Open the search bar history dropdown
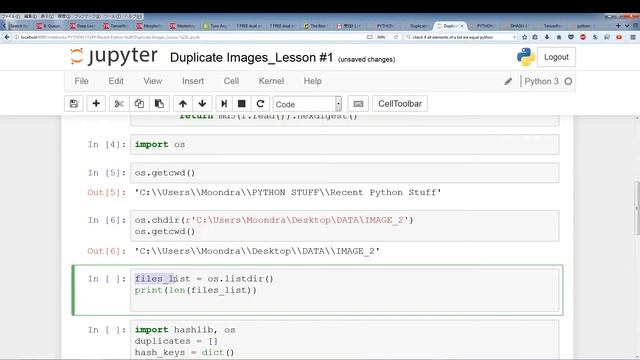The image size is (640, 360). [514, 37]
